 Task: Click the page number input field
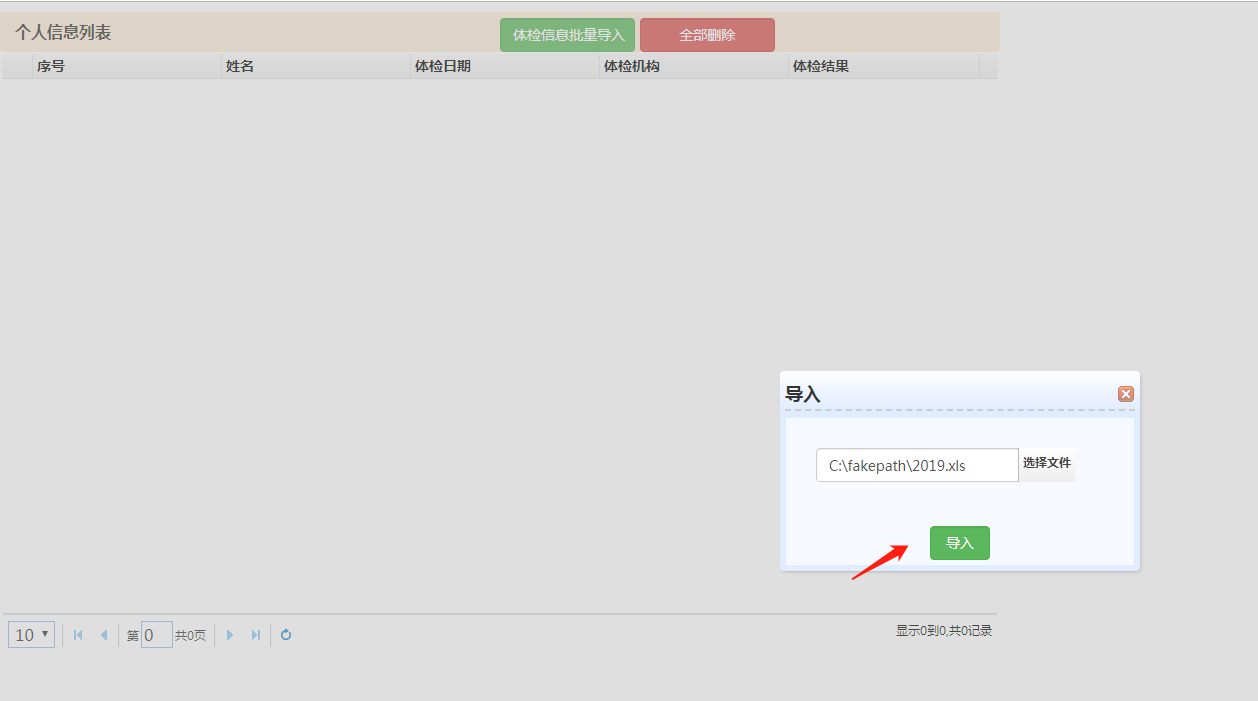point(157,635)
